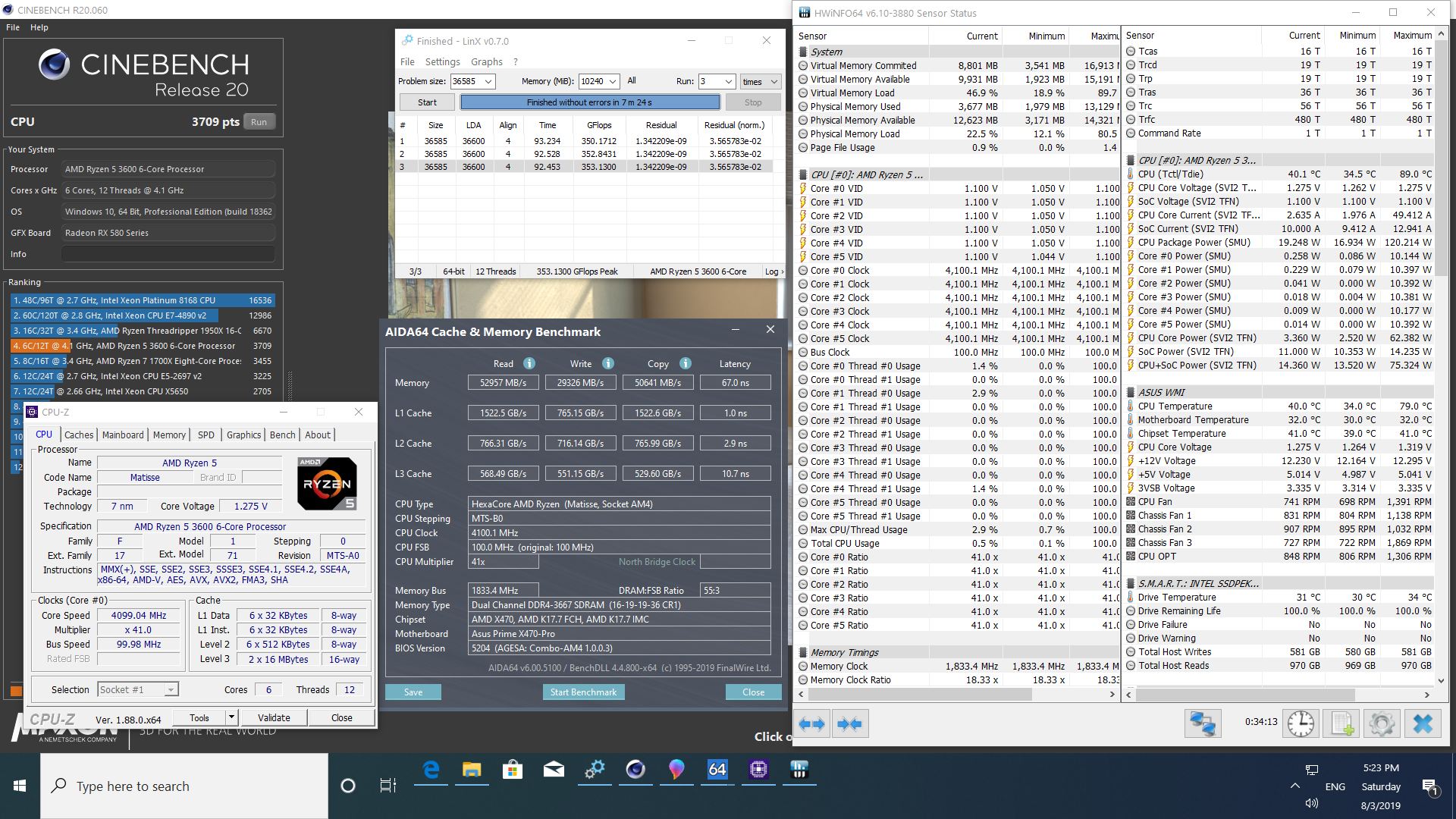1456x819 pixels.
Task: Click the info icon next to Read
Action: point(529,363)
